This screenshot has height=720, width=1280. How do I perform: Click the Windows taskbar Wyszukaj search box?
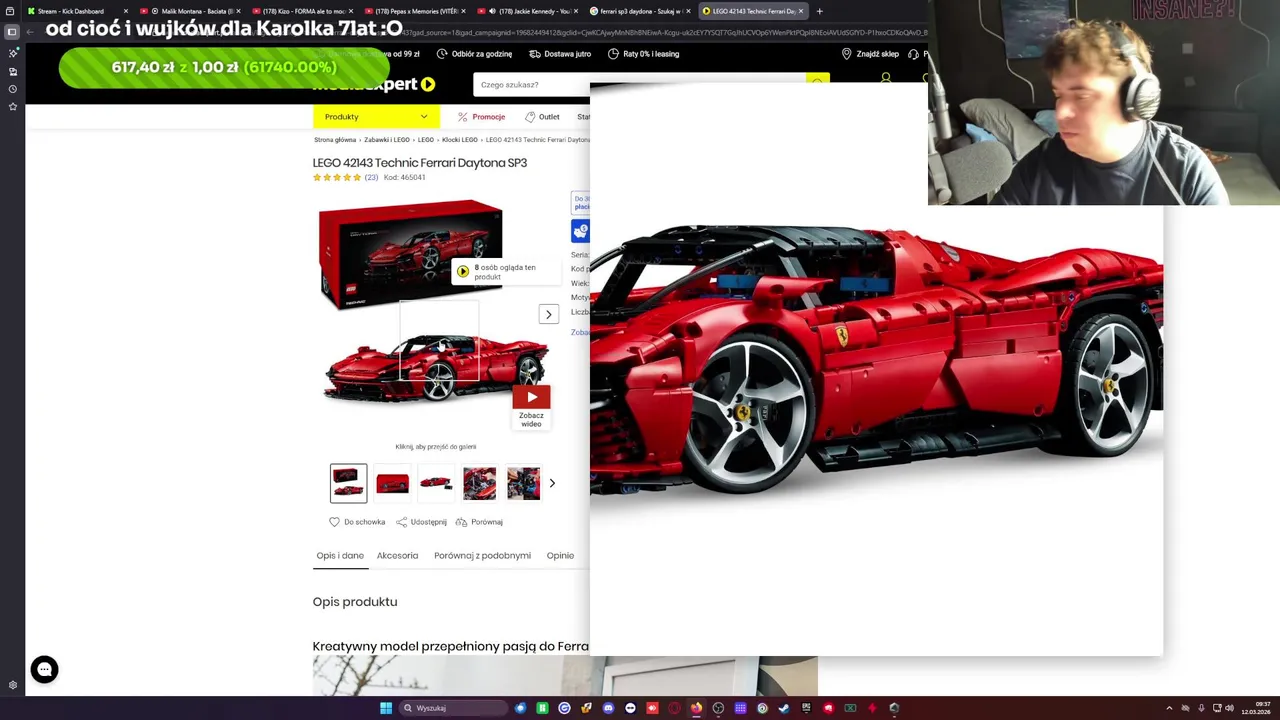coord(454,708)
